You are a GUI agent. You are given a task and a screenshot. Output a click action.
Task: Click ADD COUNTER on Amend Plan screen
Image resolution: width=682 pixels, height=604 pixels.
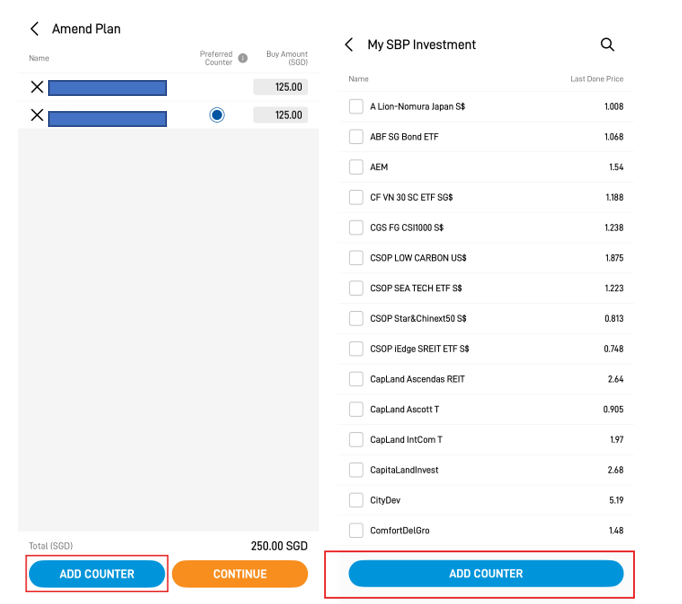[x=97, y=574]
